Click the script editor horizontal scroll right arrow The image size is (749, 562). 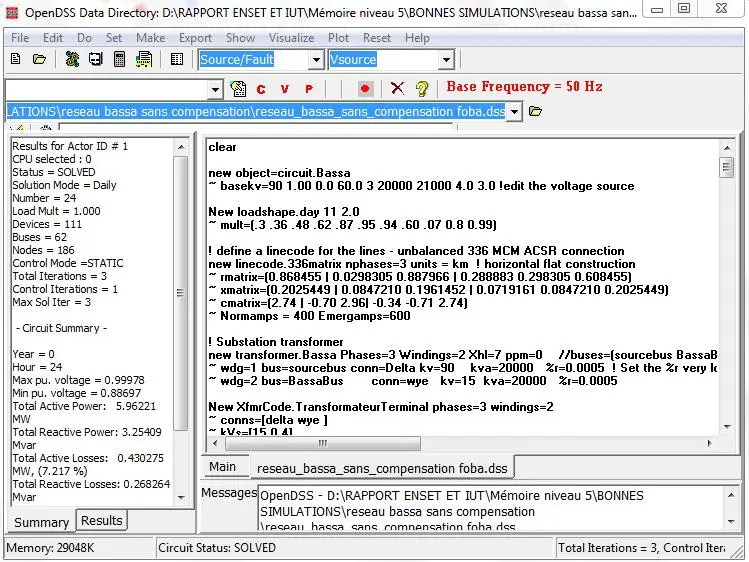709,443
